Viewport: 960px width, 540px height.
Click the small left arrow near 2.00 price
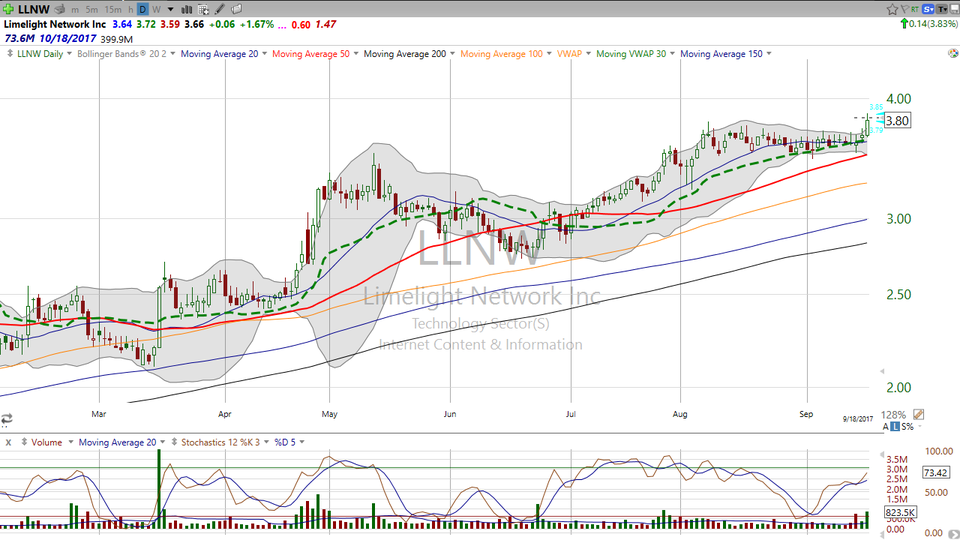pyautogui.click(x=882, y=371)
